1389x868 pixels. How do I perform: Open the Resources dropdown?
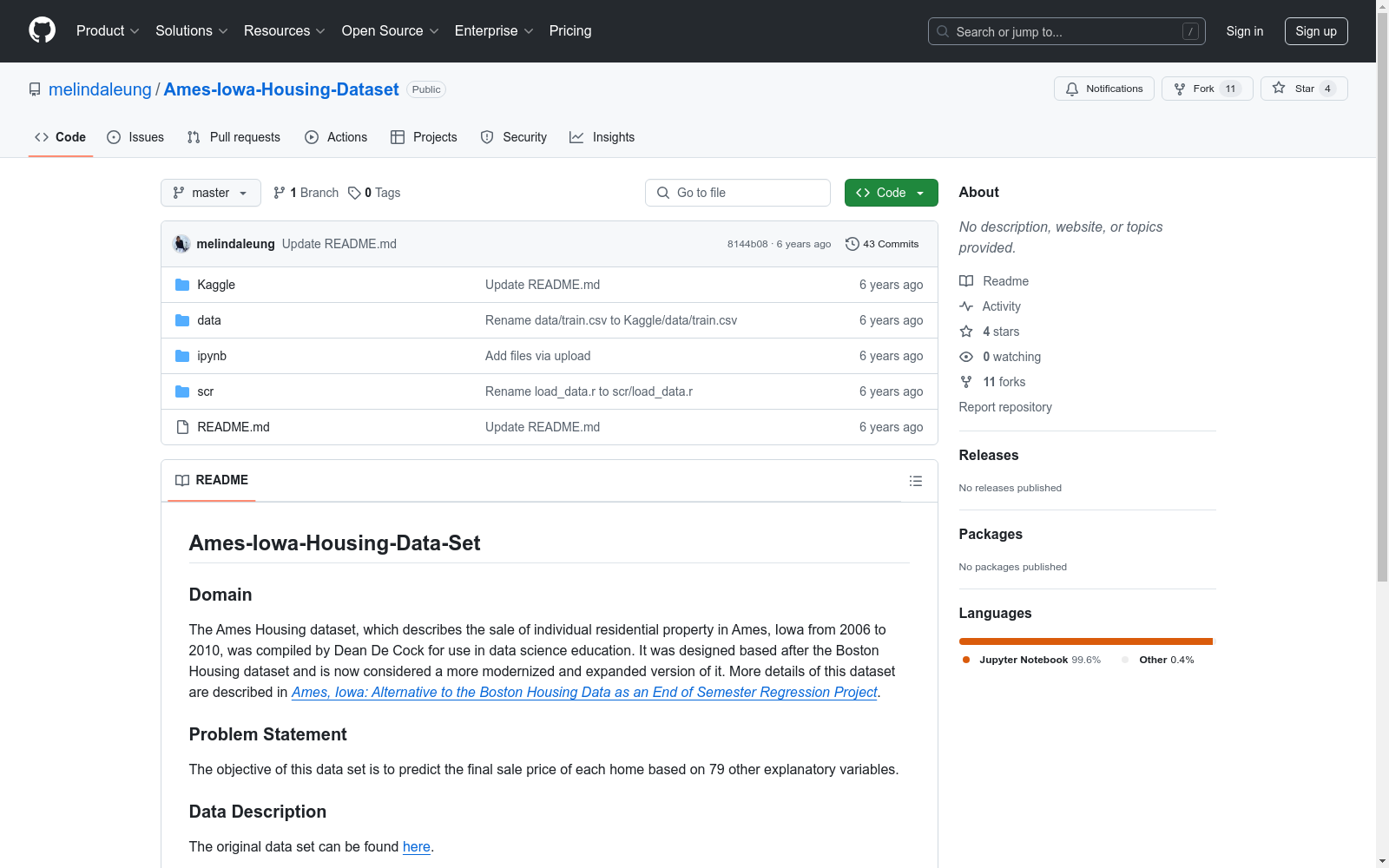point(284,31)
